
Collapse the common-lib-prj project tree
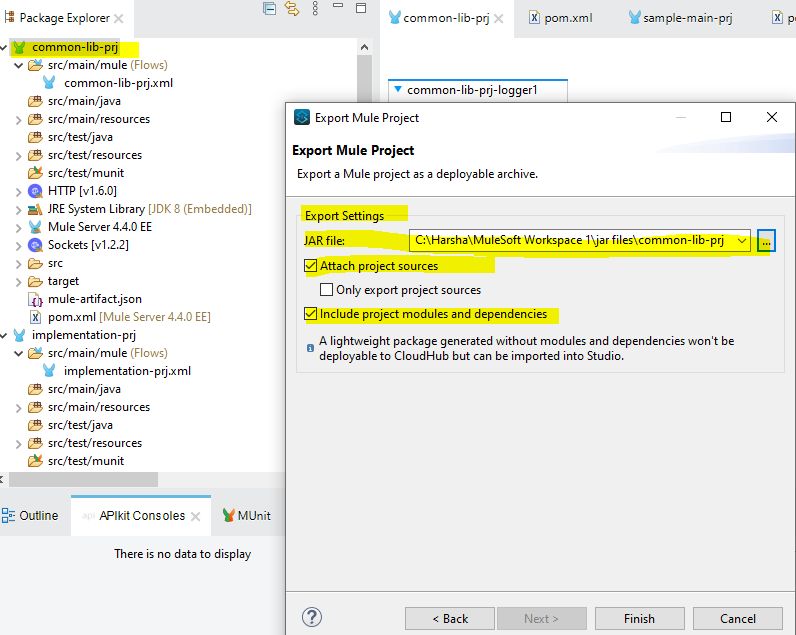click(4, 48)
